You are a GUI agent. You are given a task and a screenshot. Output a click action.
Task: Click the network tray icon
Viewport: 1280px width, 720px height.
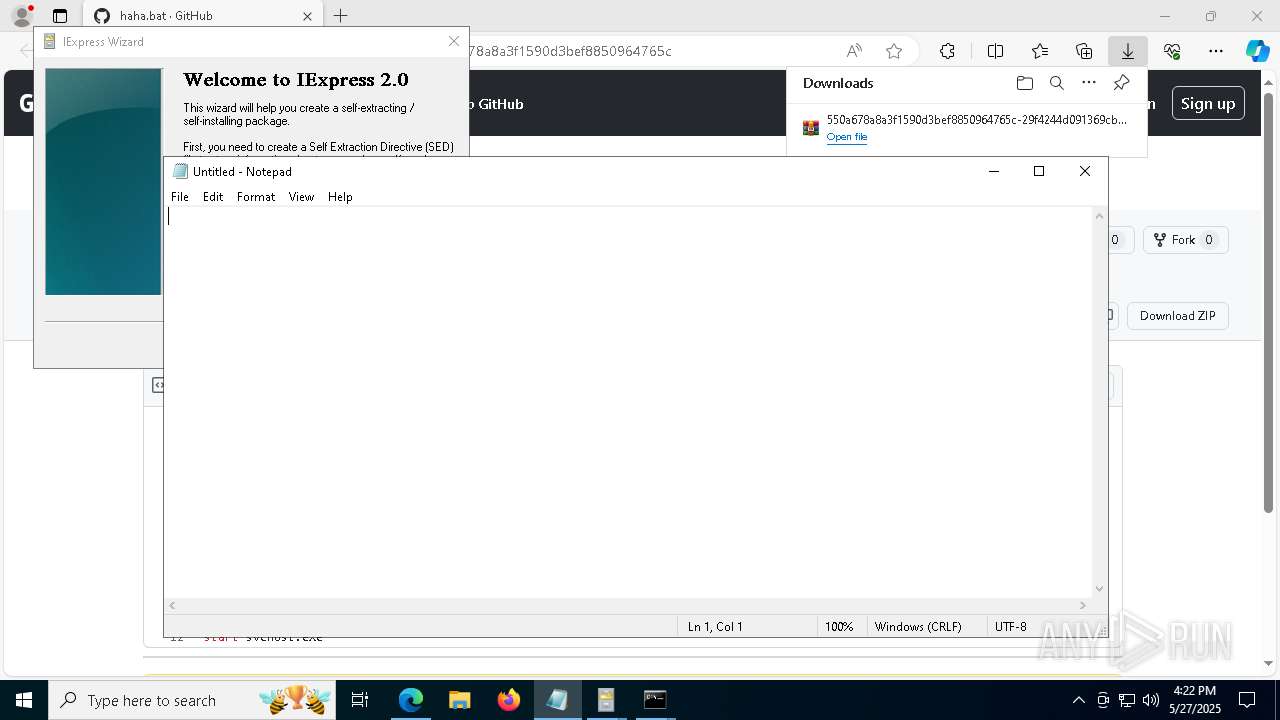pyautogui.click(x=1127, y=700)
